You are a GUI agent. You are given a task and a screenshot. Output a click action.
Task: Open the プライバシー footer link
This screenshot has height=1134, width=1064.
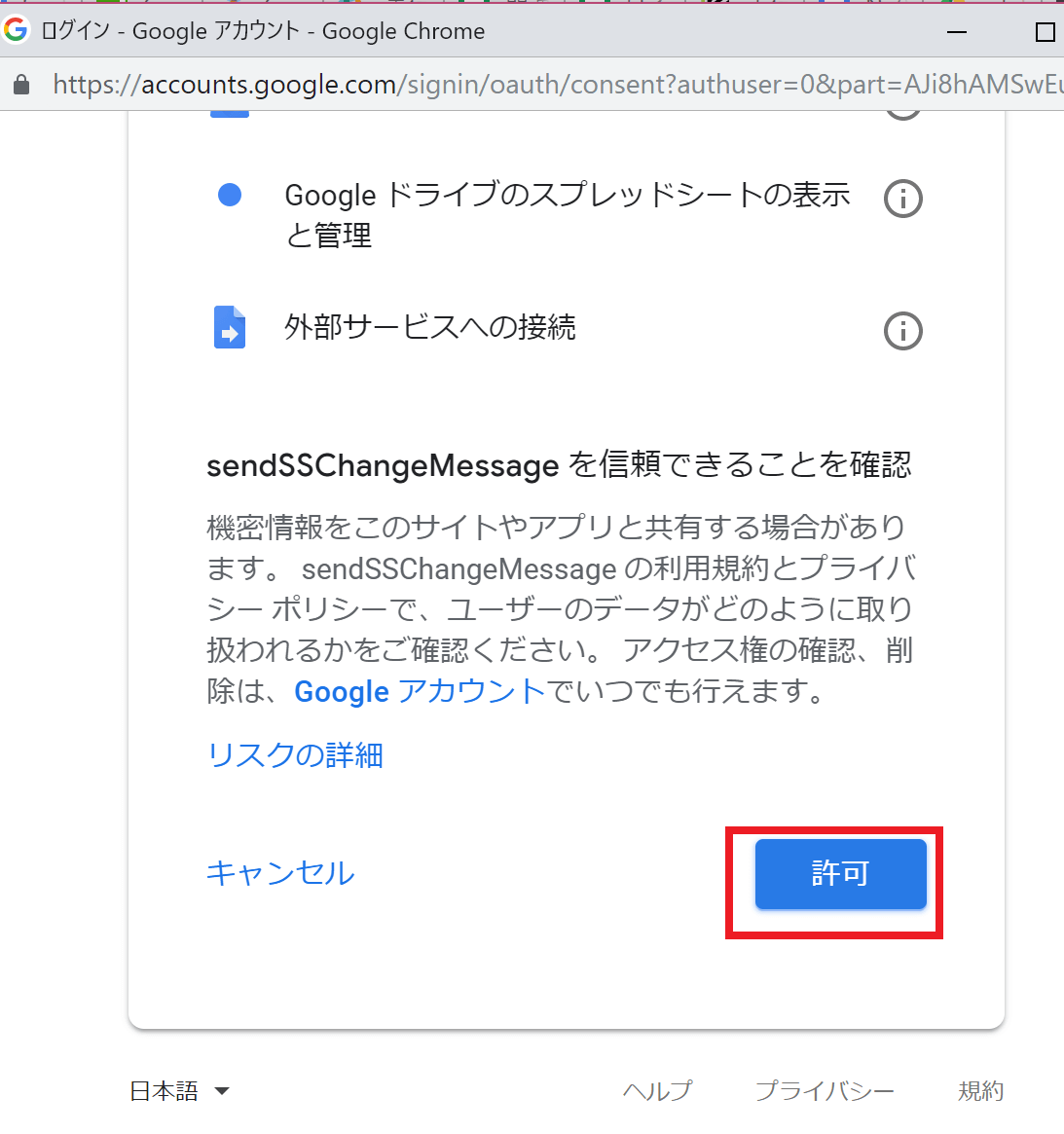825,1091
